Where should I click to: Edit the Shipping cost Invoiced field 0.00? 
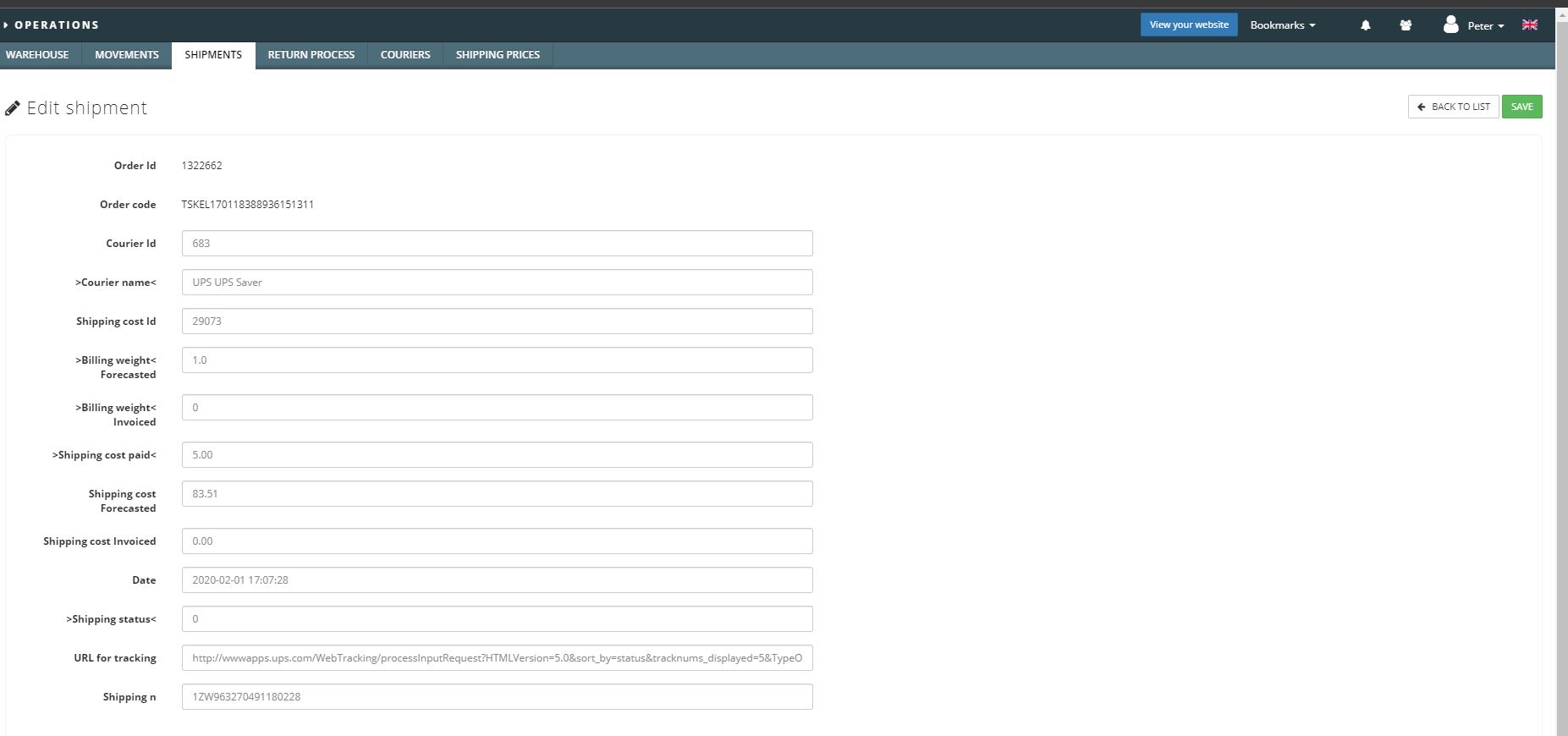point(497,541)
